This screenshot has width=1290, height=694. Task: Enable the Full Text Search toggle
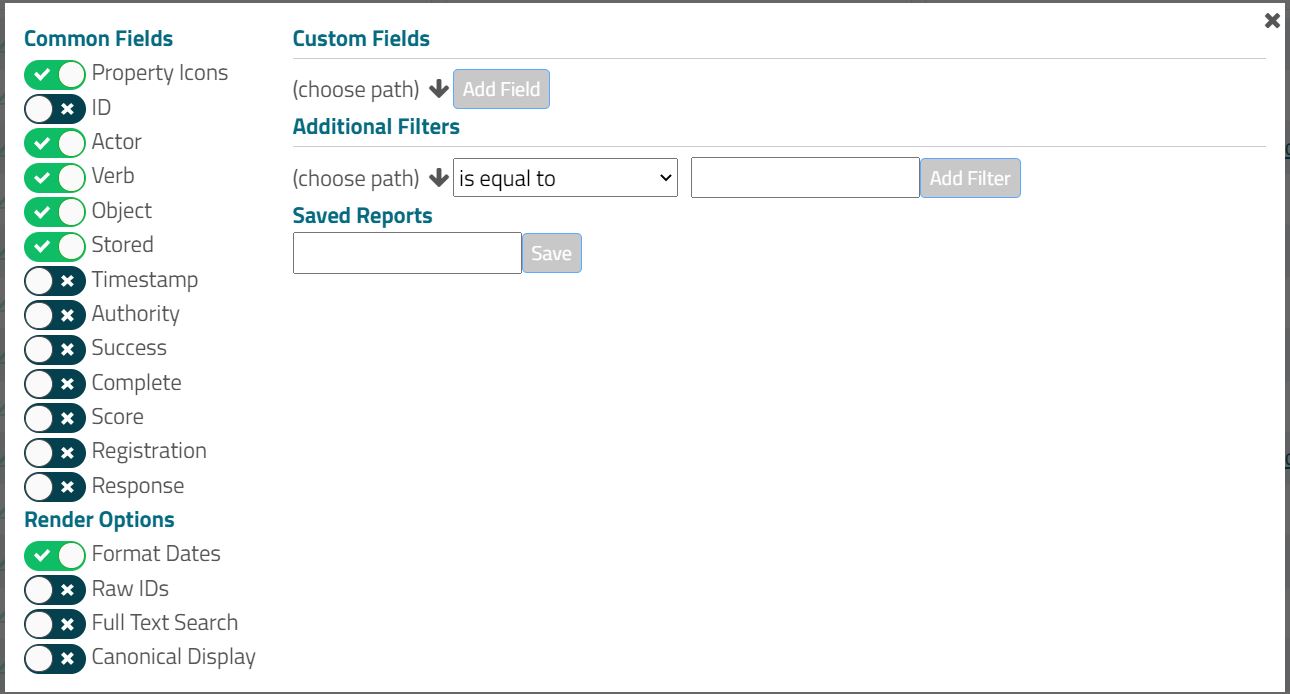pos(55,623)
